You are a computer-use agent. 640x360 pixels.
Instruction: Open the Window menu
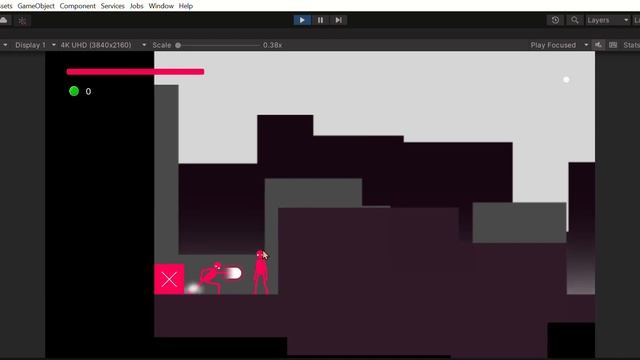(161, 6)
